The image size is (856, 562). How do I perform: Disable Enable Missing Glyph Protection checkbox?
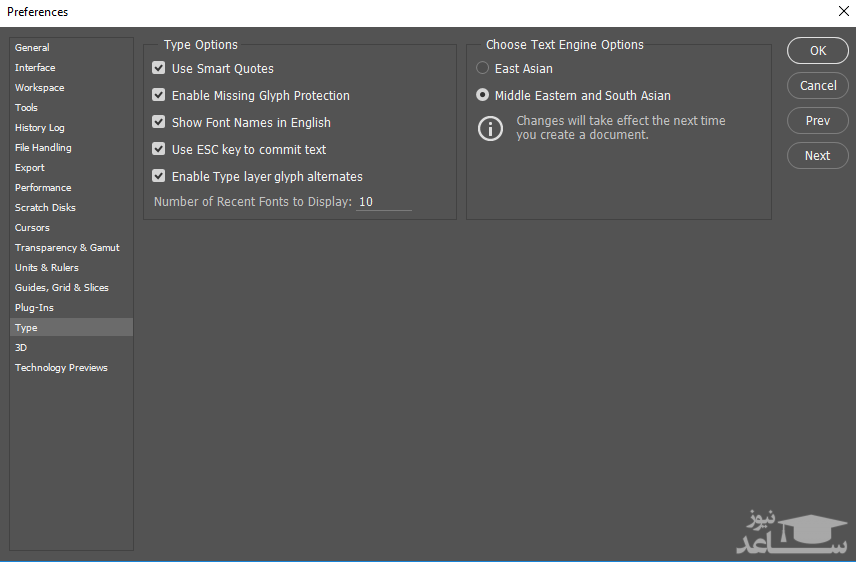158,96
